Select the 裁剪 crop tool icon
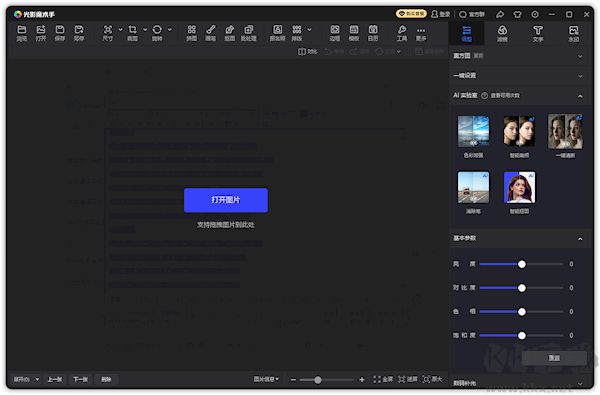The image size is (600, 395). [132, 33]
